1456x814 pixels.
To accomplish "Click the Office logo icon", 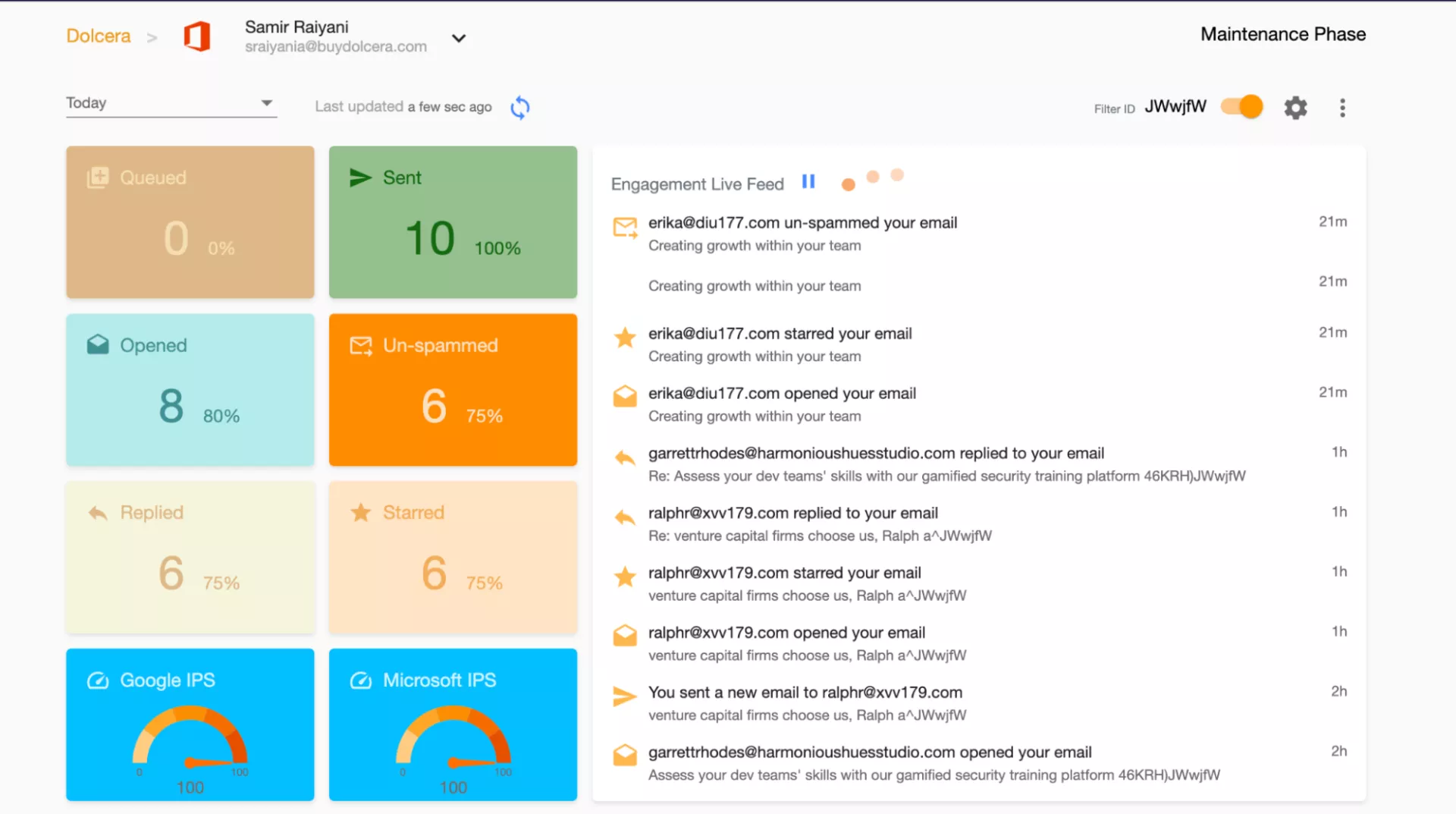I will [x=197, y=36].
